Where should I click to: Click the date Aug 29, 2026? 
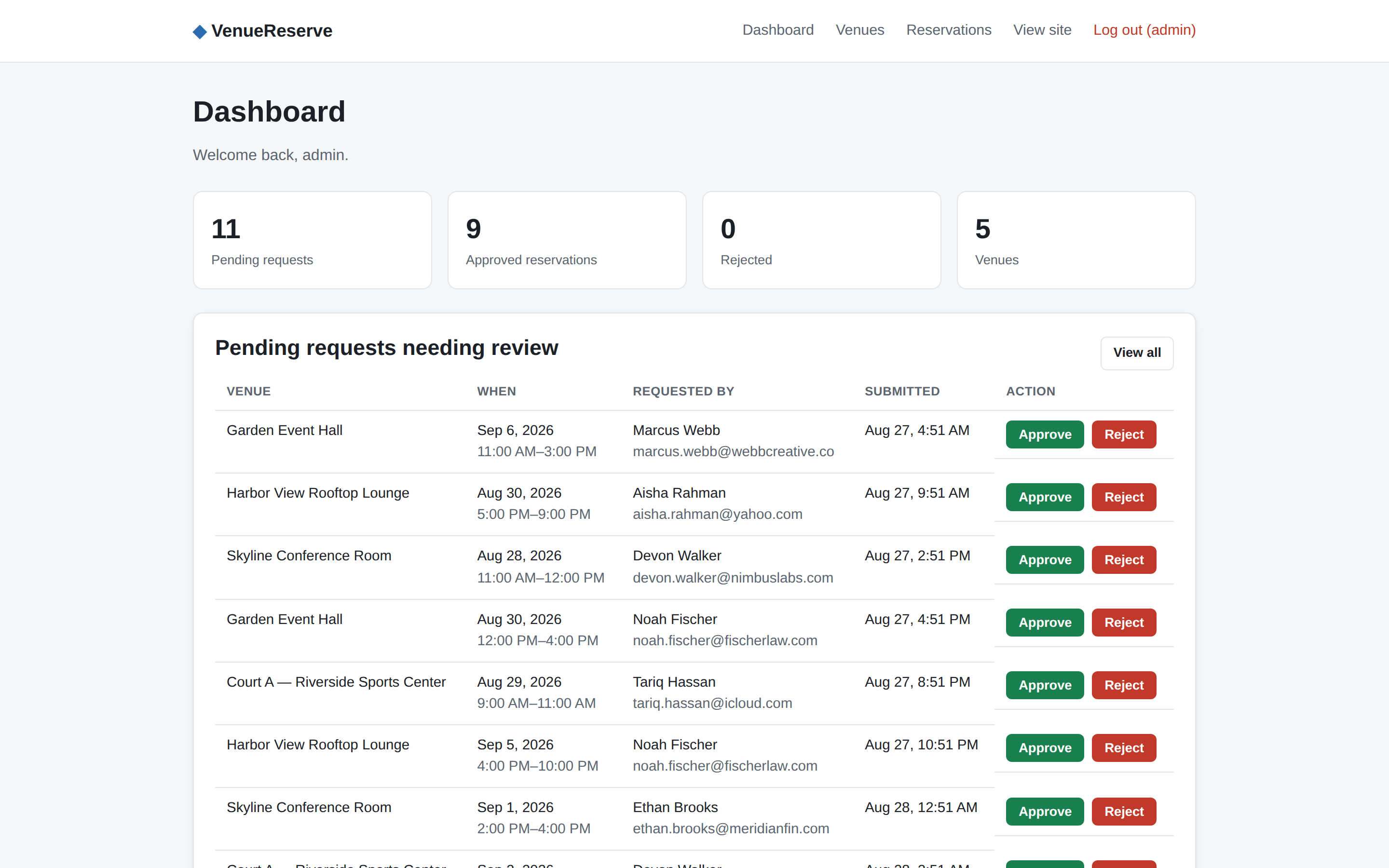click(519, 682)
